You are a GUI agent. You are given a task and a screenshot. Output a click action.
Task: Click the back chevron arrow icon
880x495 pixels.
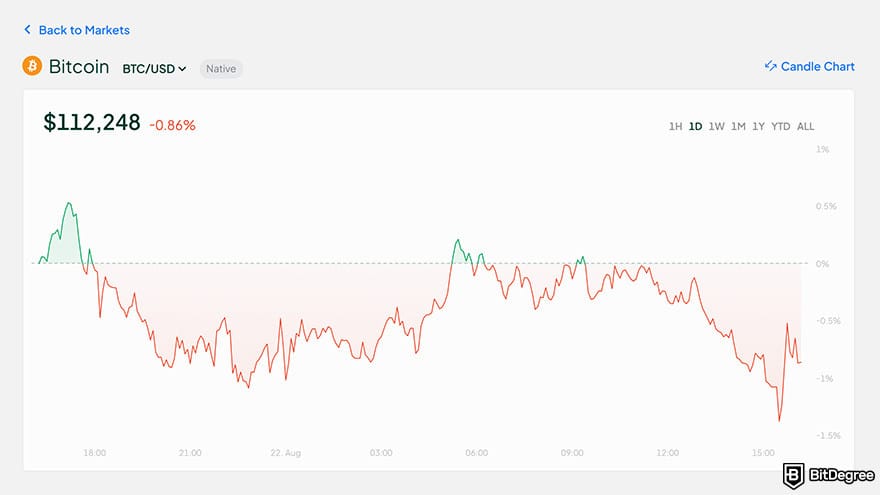27,30
